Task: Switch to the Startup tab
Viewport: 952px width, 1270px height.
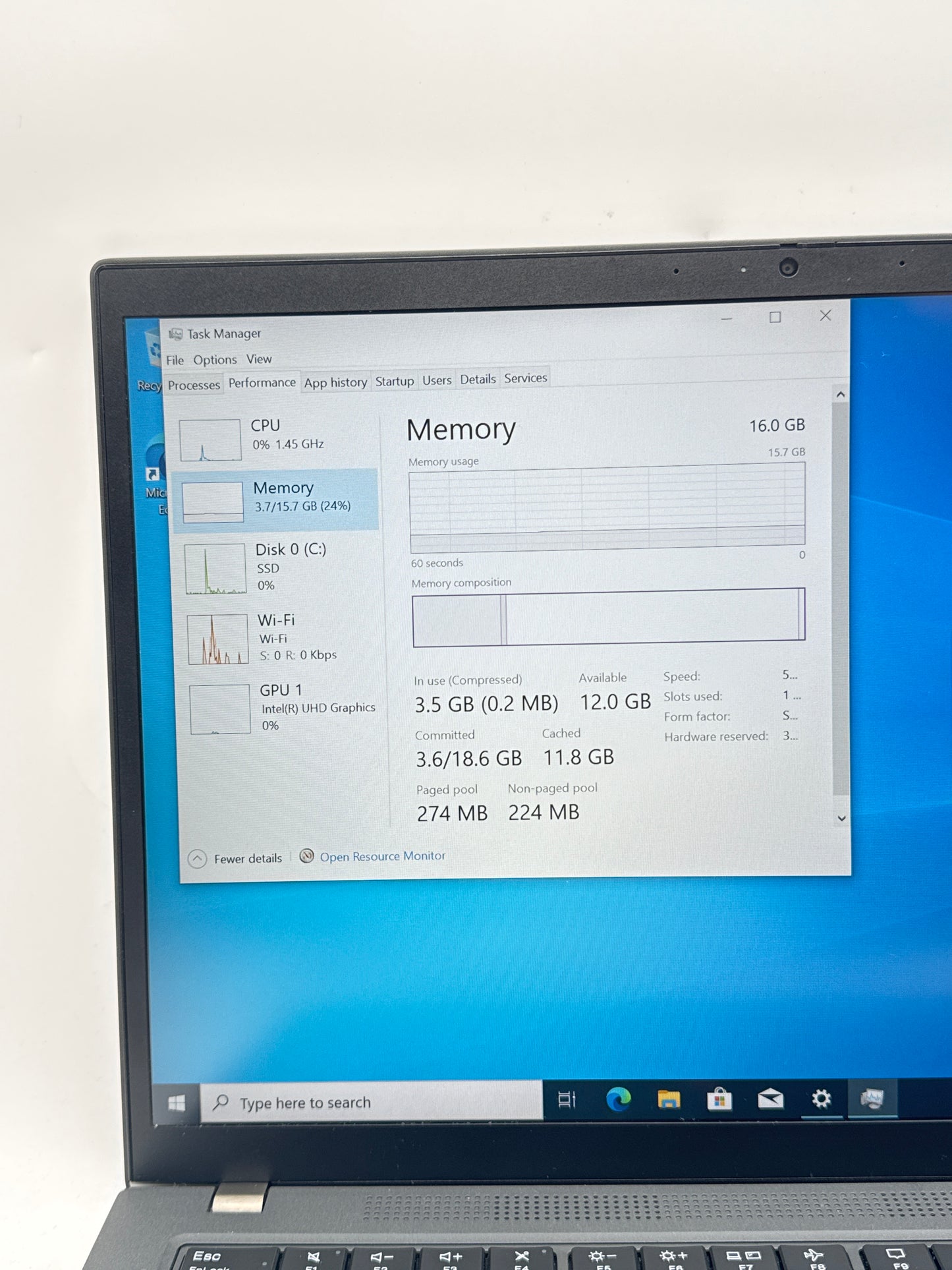Action: click(395, 382)
